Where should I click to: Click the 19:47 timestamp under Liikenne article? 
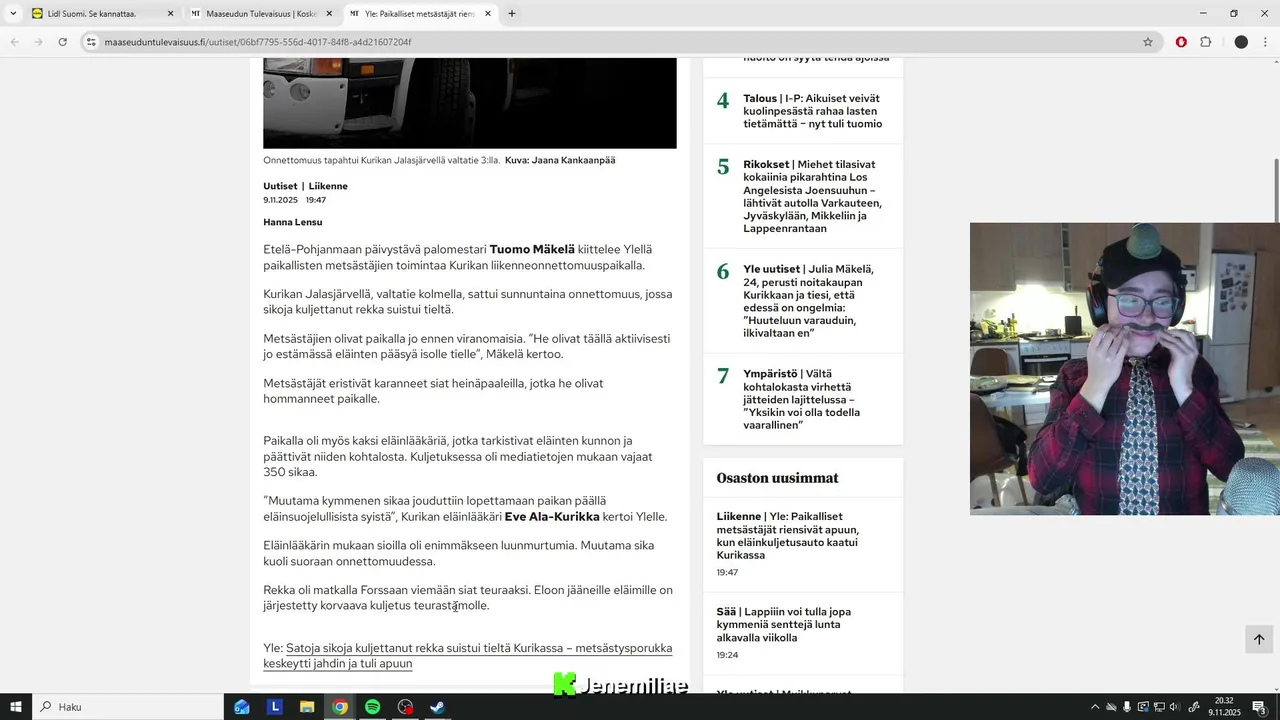727,573
